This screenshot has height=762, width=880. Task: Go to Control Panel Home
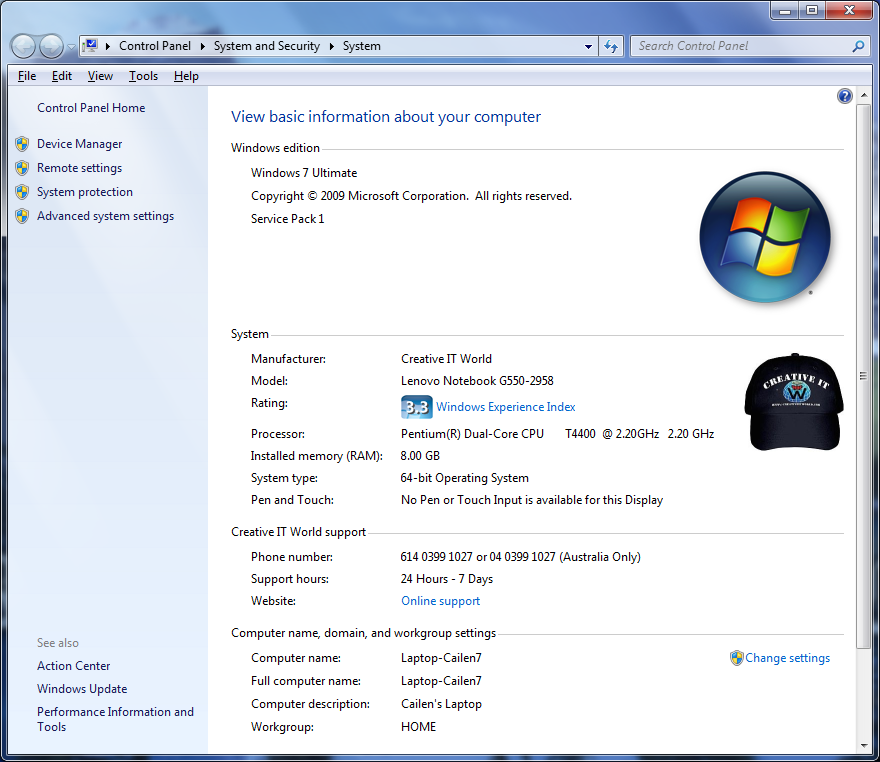point(91,108)
